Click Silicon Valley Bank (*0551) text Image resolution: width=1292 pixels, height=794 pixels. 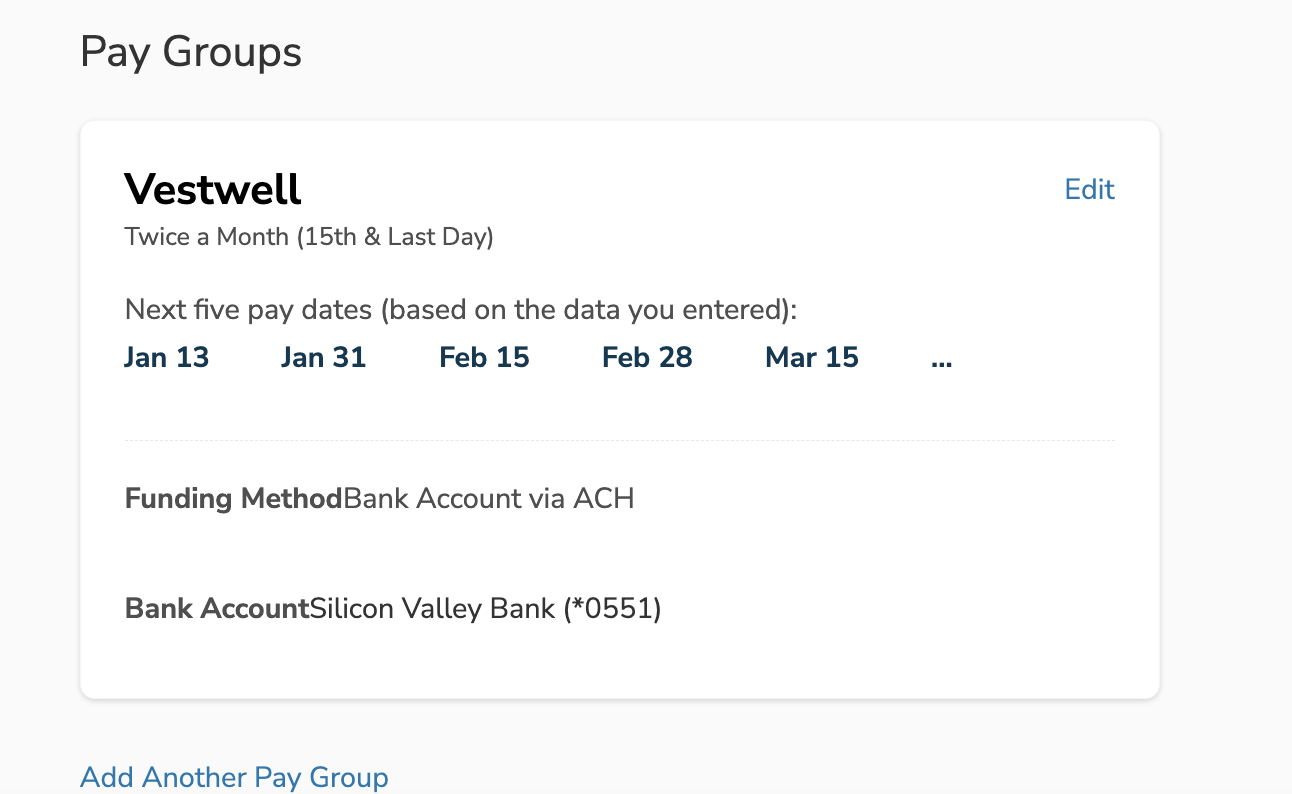coord(485,608)
